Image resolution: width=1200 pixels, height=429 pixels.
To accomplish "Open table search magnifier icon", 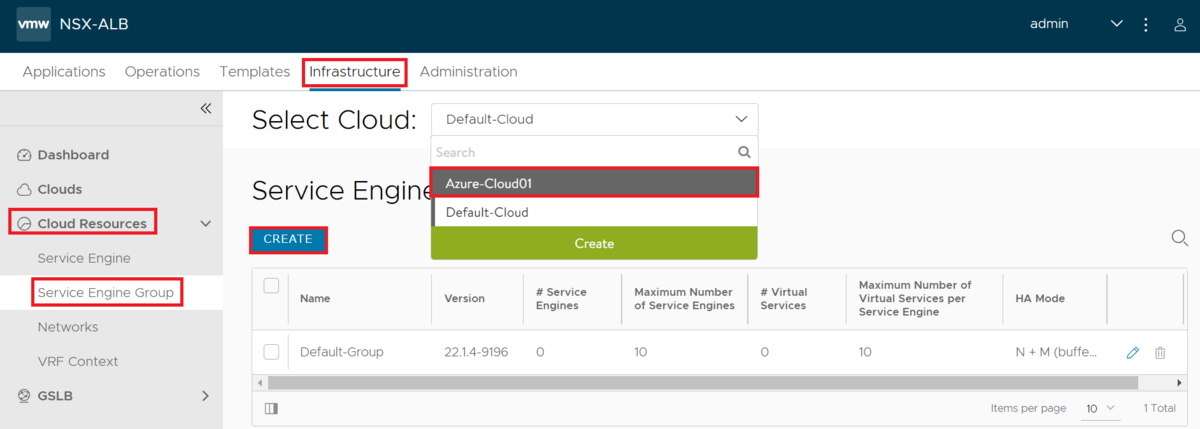I will pos(1179,238).
